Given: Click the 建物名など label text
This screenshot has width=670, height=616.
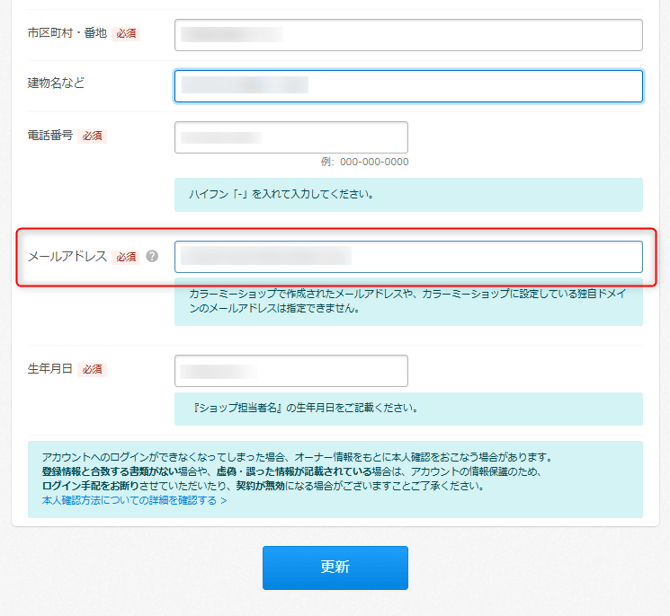Looking at the screenshot, I should [56, 83].
